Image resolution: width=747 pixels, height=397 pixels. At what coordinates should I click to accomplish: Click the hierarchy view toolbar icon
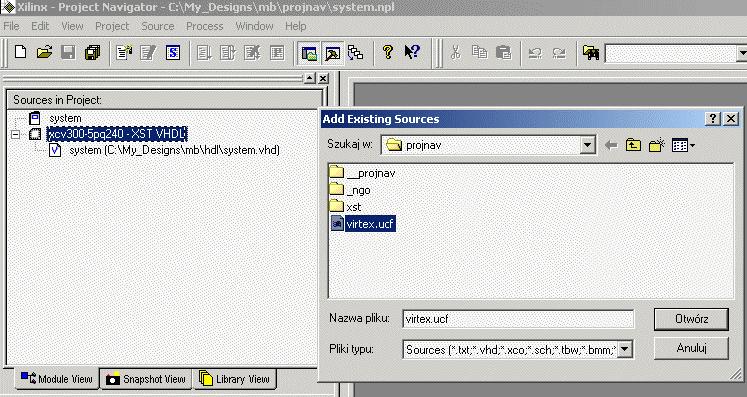coord(355,52)
